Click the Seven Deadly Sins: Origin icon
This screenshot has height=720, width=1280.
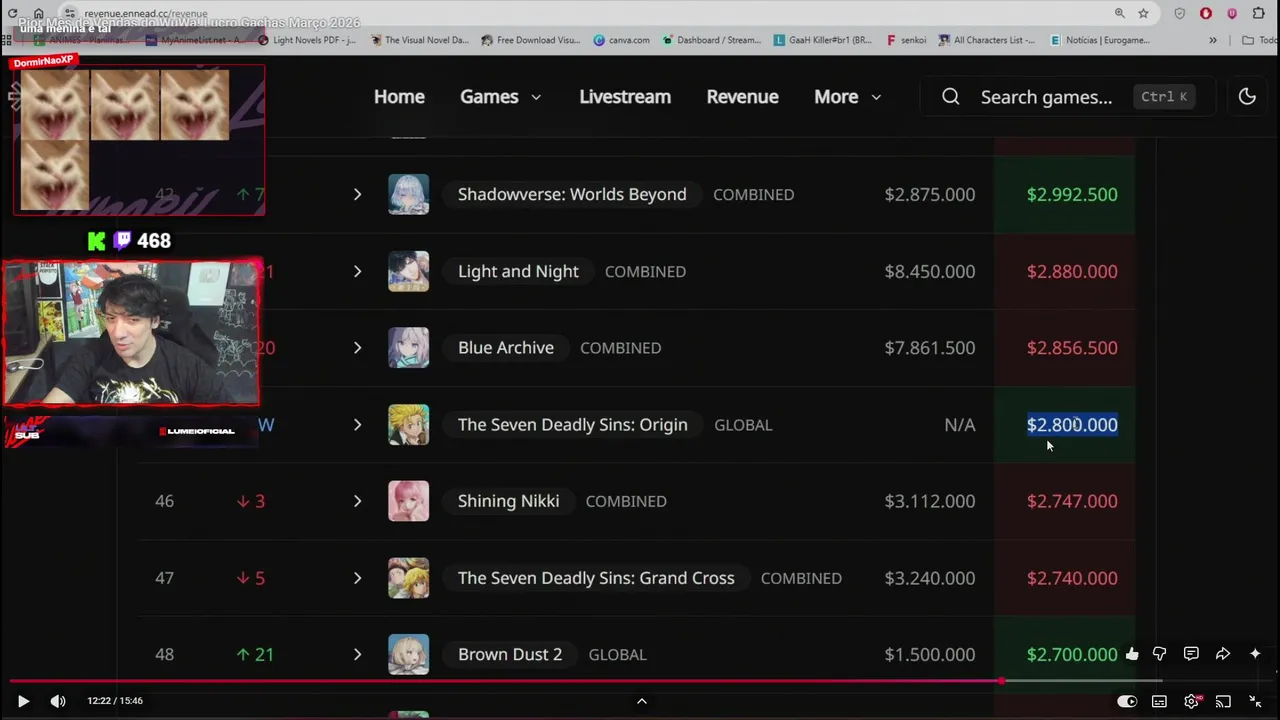click(x=408, y=425)
